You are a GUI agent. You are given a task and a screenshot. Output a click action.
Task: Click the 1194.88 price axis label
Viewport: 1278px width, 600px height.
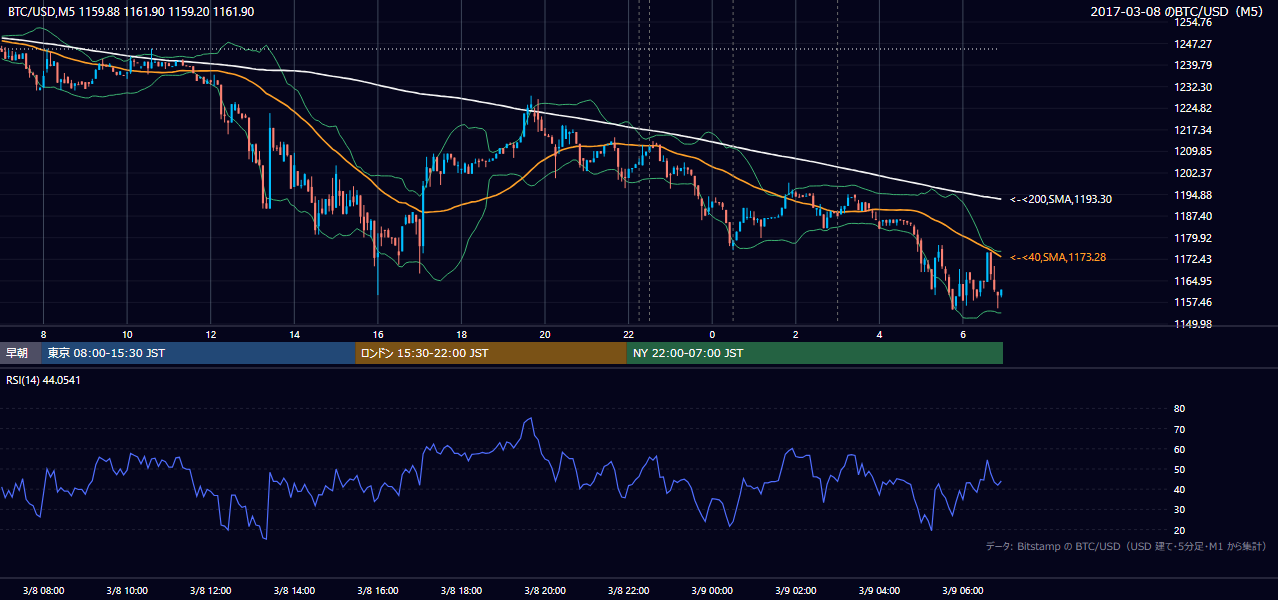[x=1193, y=195]
